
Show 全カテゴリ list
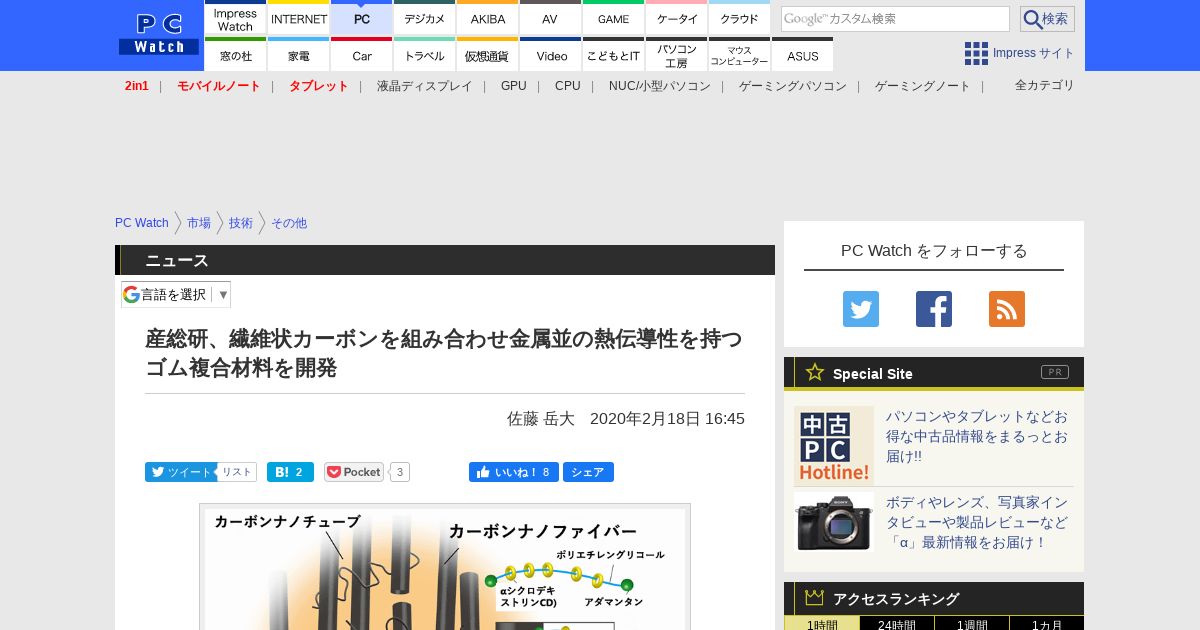click(x=1045, y=85)
